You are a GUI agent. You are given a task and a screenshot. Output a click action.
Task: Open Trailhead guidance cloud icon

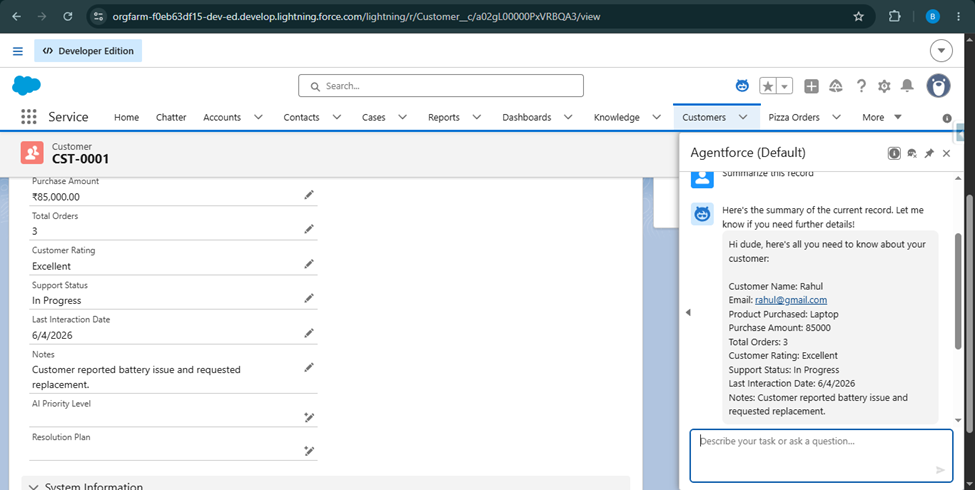coord(836,86)
